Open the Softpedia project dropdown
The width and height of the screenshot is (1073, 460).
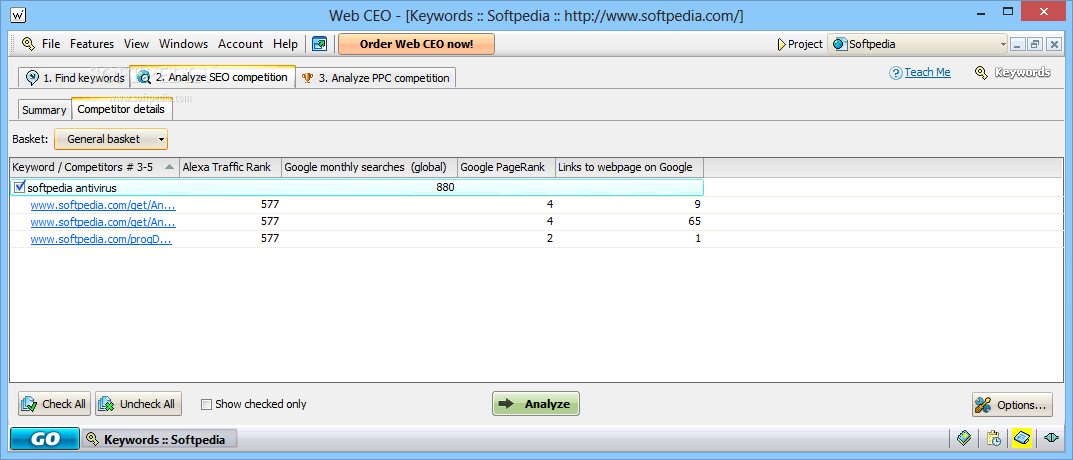point(918,44)
